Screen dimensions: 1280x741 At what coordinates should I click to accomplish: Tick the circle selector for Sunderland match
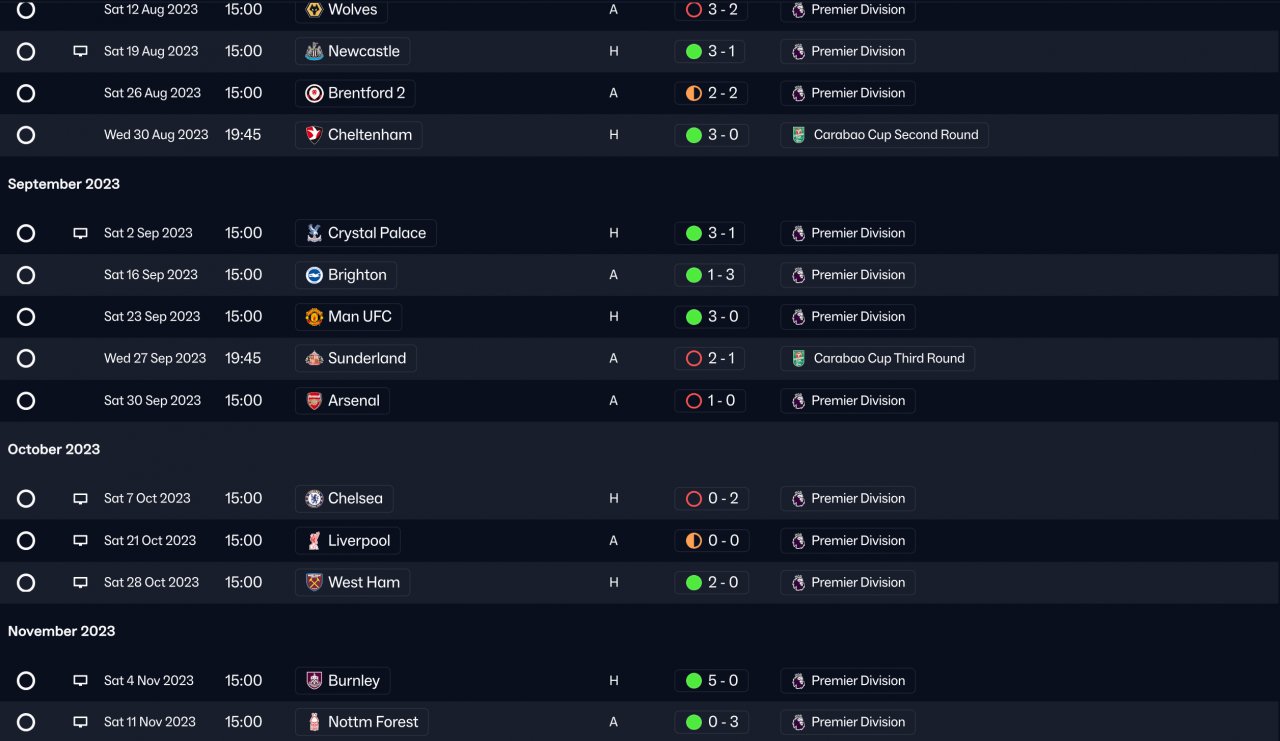click(26, 359)
